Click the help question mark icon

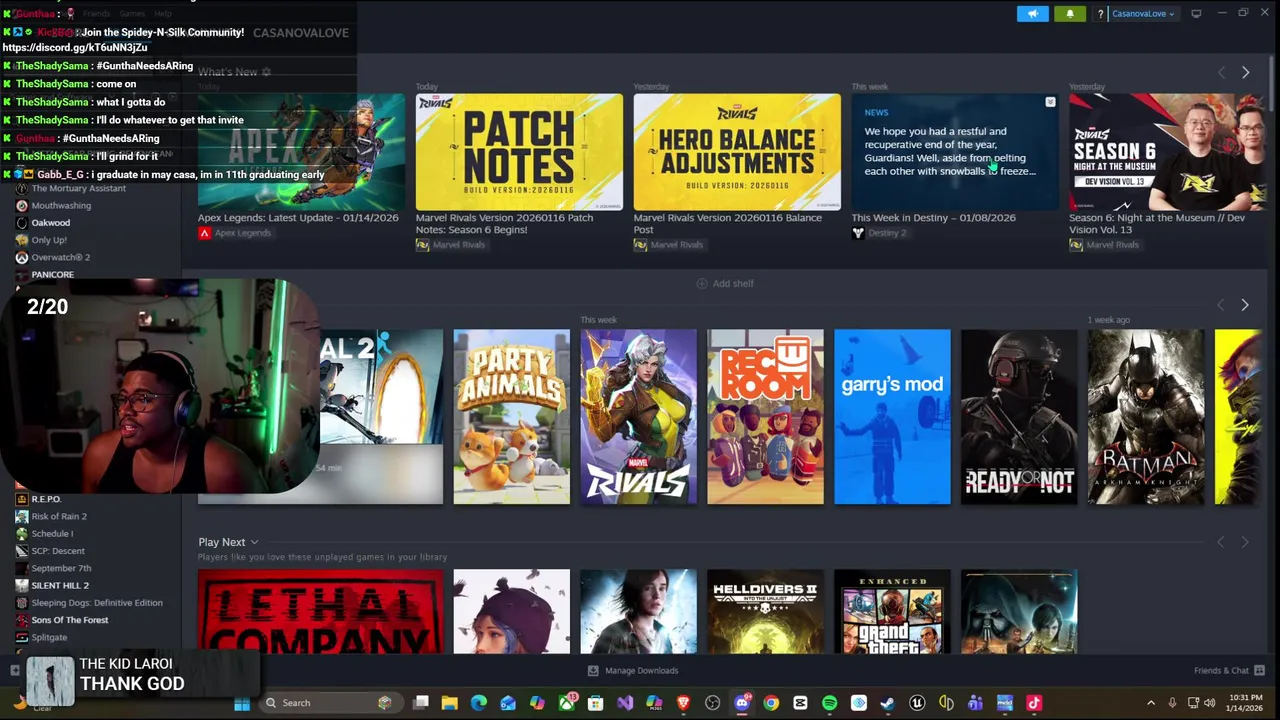click(1100, 14)
